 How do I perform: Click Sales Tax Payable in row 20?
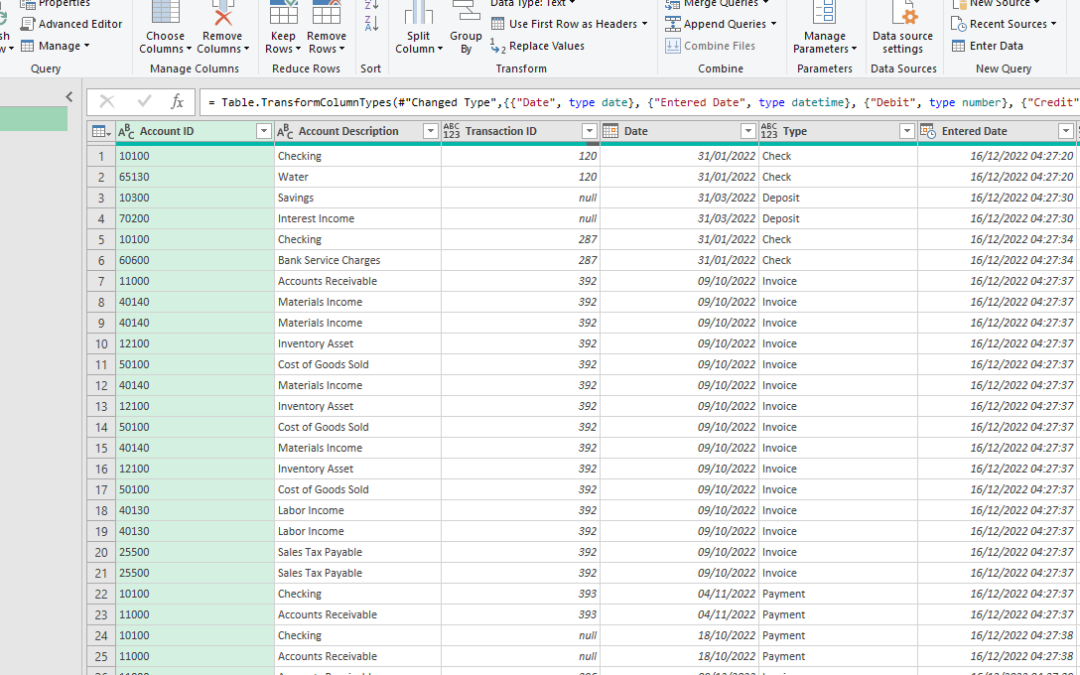coord(358,552)
